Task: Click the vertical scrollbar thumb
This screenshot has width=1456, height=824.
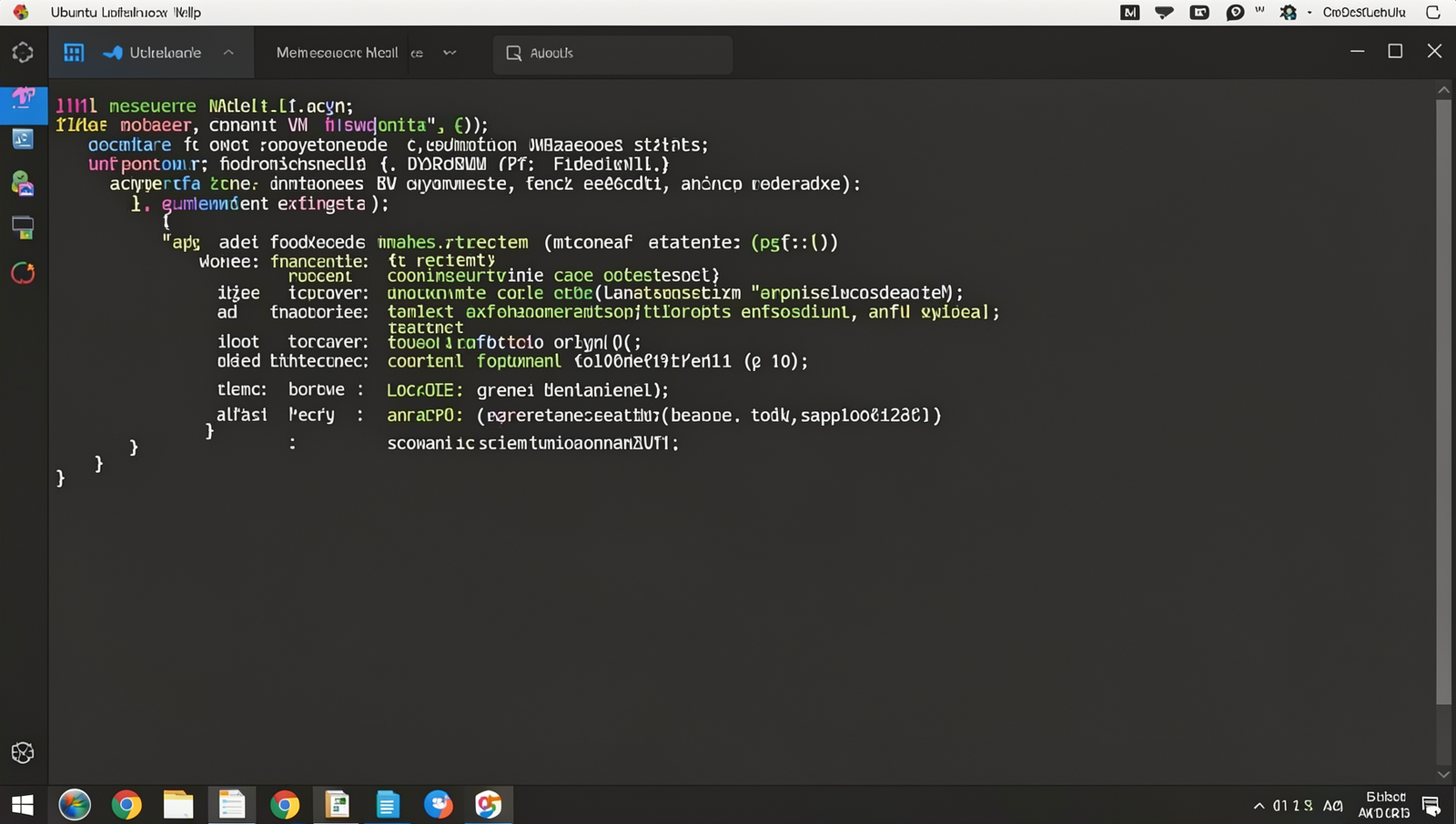Action: (1443, 401)
